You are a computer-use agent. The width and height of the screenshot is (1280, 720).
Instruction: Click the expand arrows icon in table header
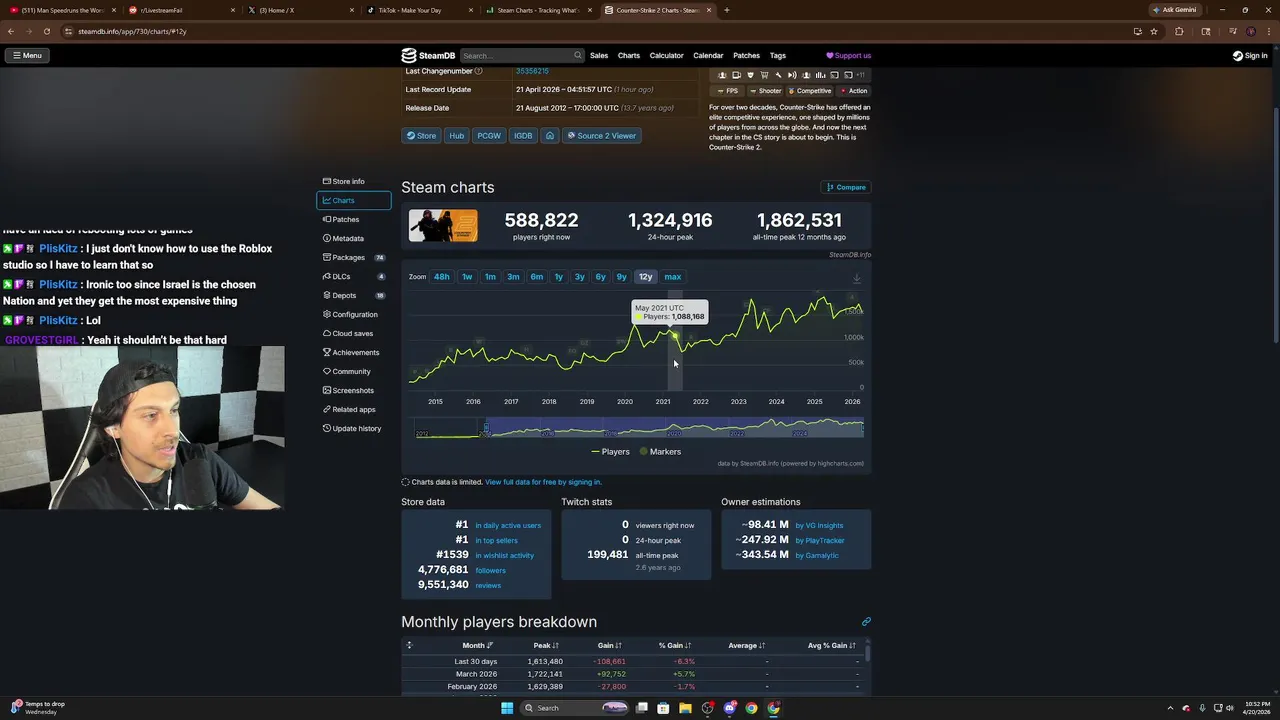point(409,645)
